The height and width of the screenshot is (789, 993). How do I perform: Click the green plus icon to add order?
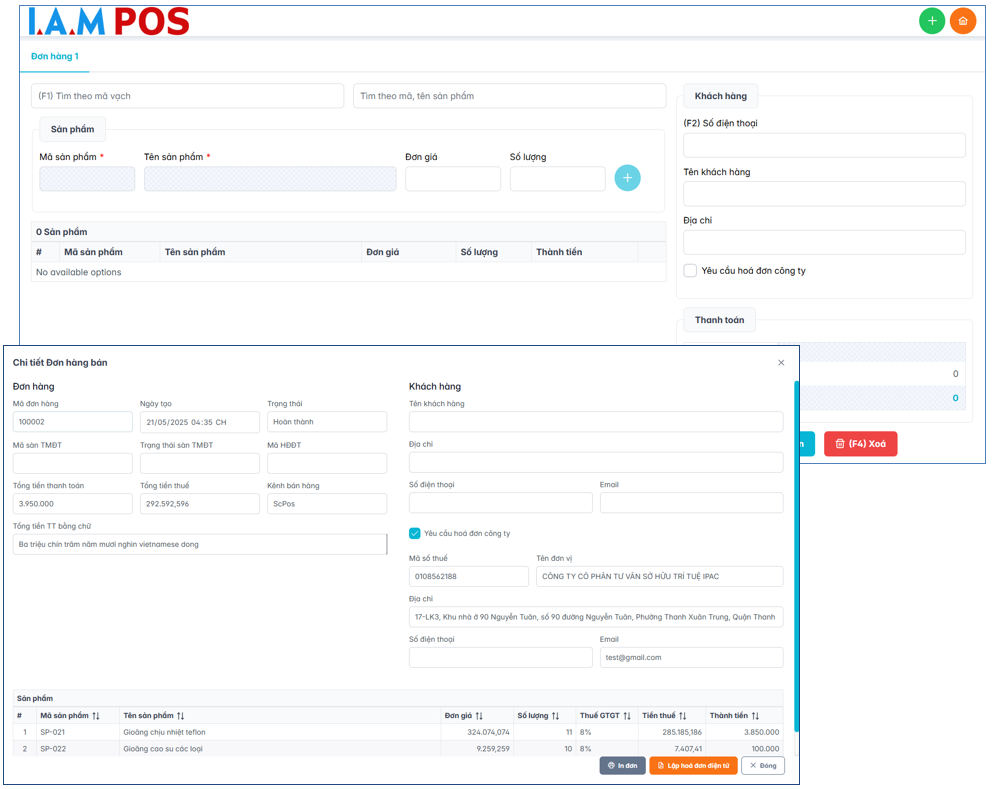932,22
